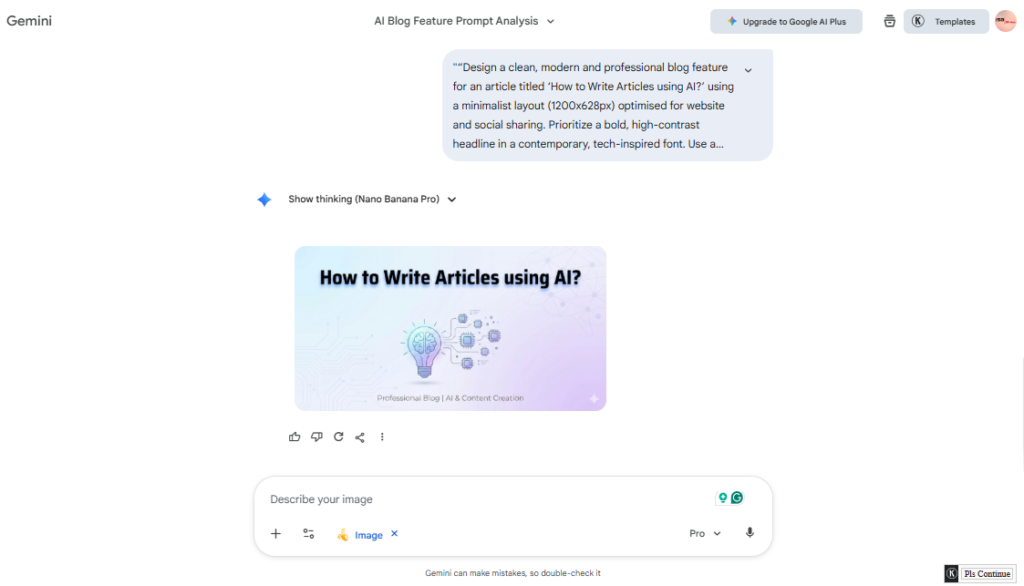The width and height of the screenshot is (1024, 586).
Task: Open the generated blog feature image
Action: pyautogui.click(x=450, y=328)
